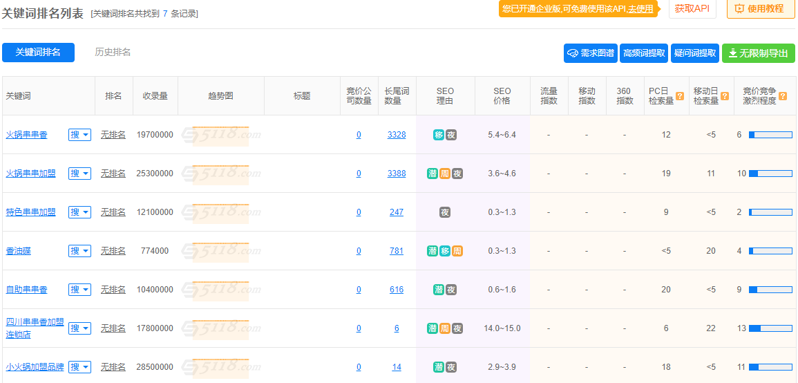Click the 潜 badge in 小火锅加盟品牌 row

tap(439, 367)
